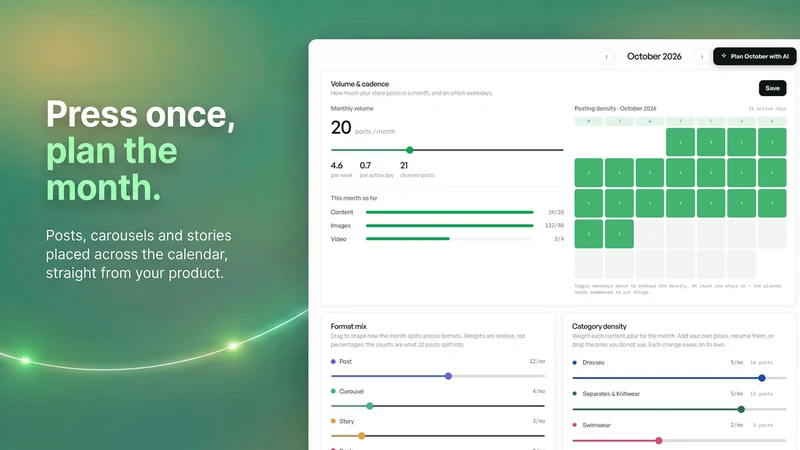Click the 29/20 Content count

(x=556, y=212)
